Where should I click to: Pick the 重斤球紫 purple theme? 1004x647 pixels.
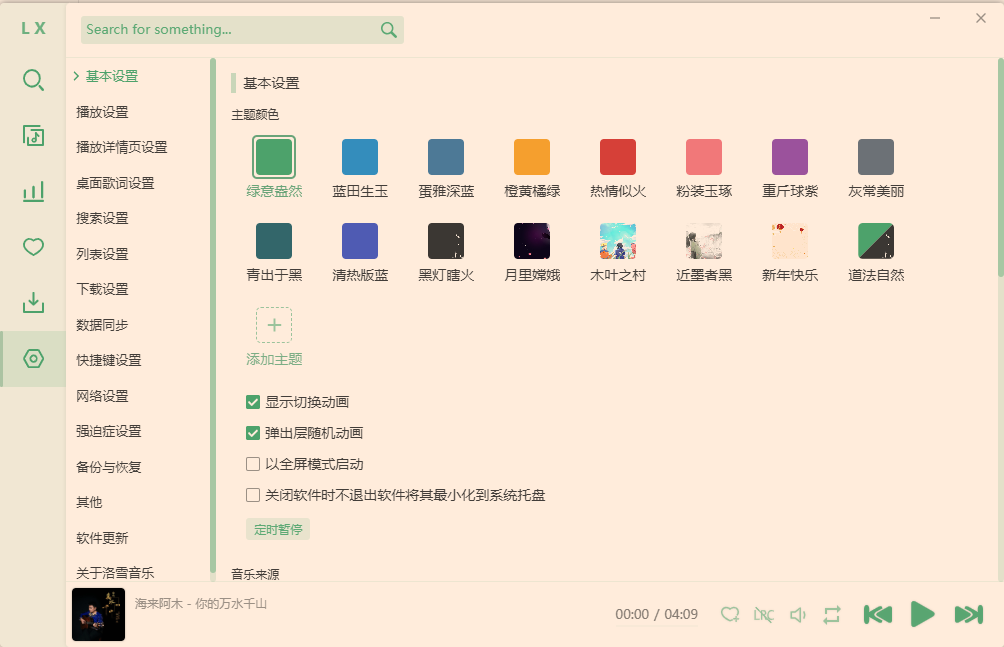790,157
